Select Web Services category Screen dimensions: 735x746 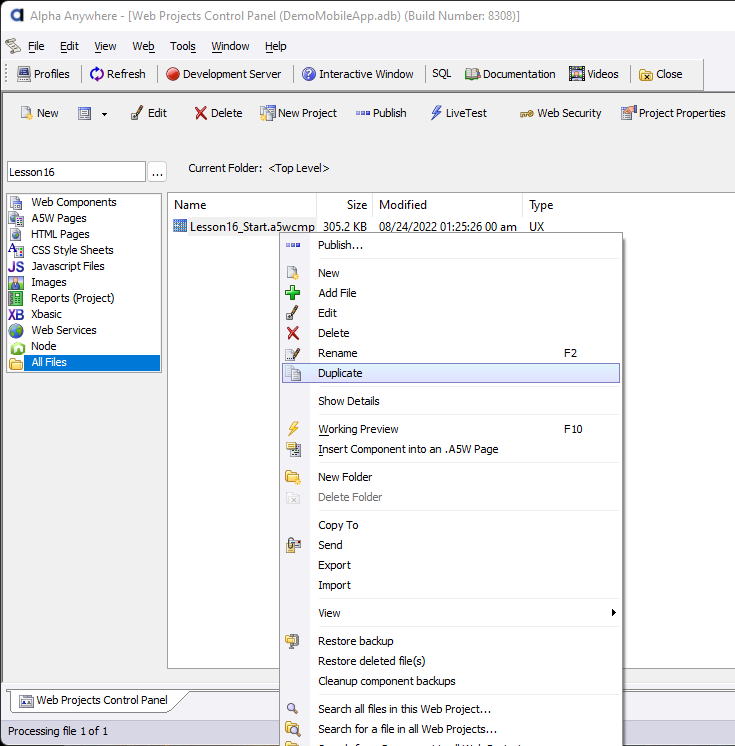point(64,330)
